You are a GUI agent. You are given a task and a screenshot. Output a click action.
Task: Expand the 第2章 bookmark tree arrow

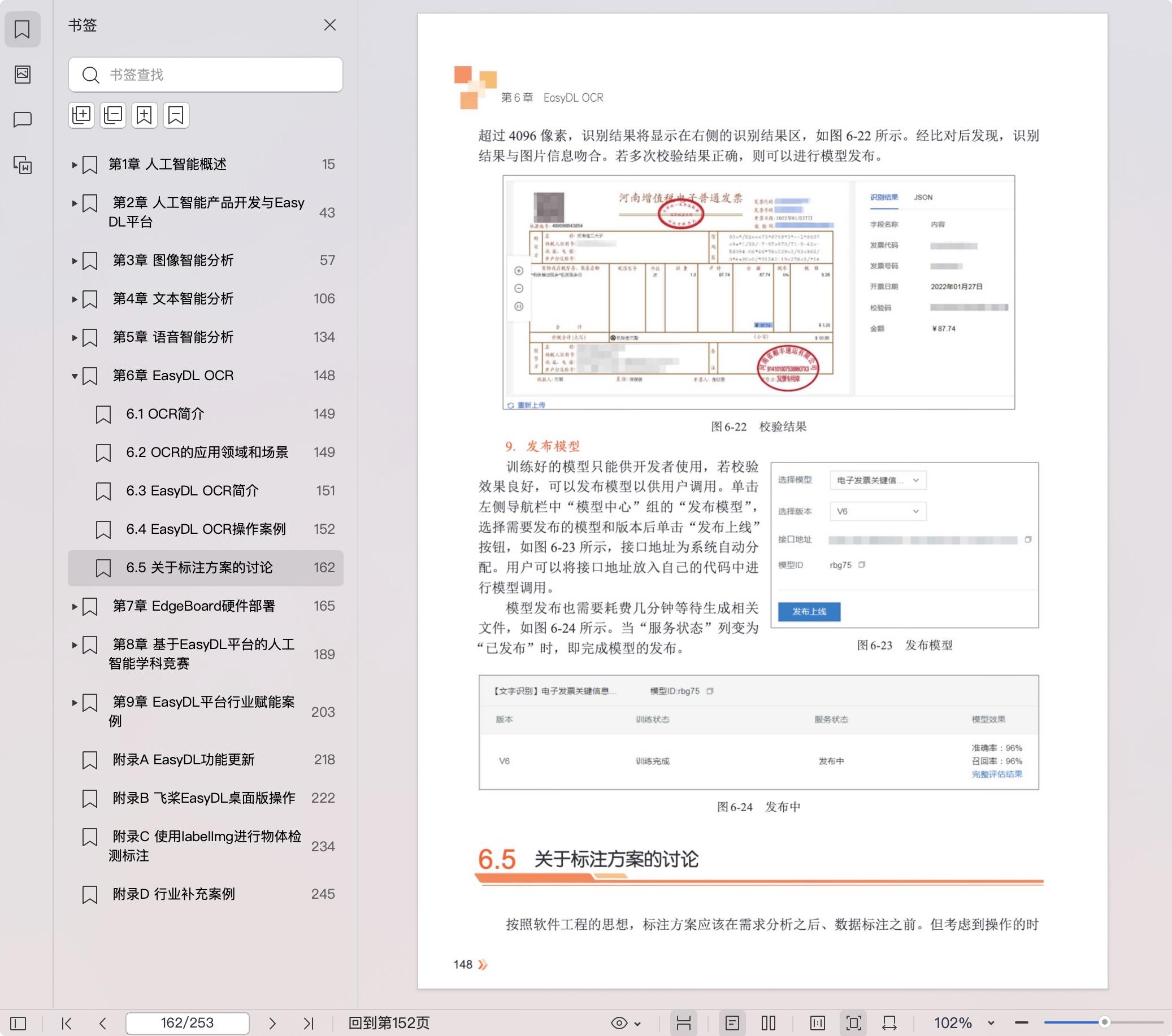pyautogui.click(x=75, y=203)
